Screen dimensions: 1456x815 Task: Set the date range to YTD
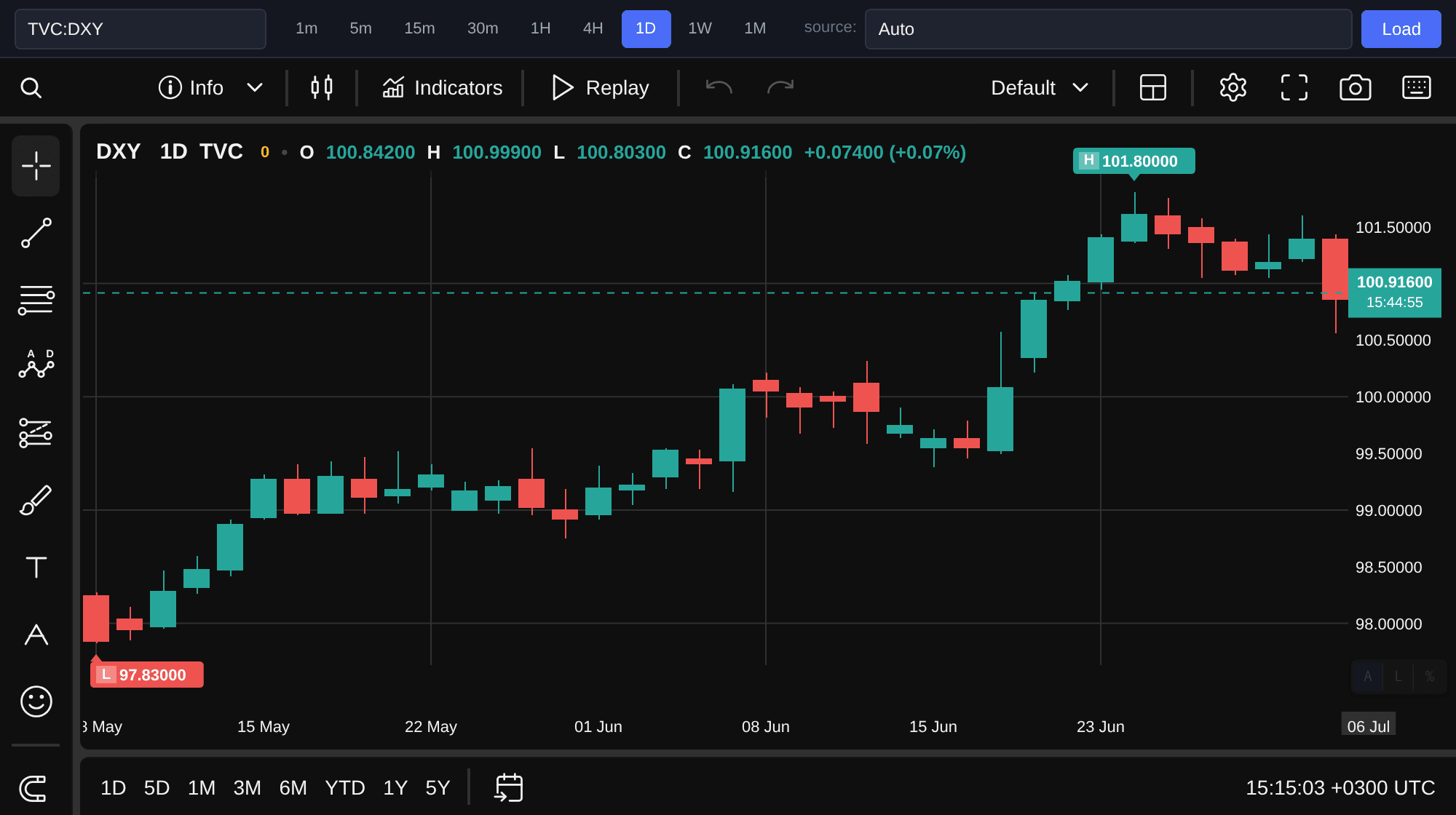344,788
